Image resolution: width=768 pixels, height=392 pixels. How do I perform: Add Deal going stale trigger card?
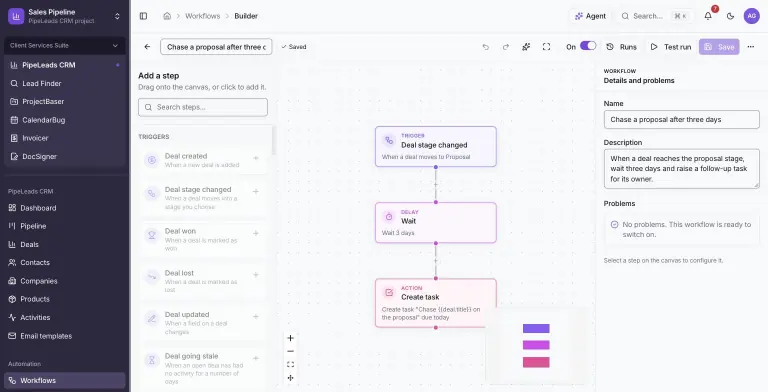click(203, 369)
